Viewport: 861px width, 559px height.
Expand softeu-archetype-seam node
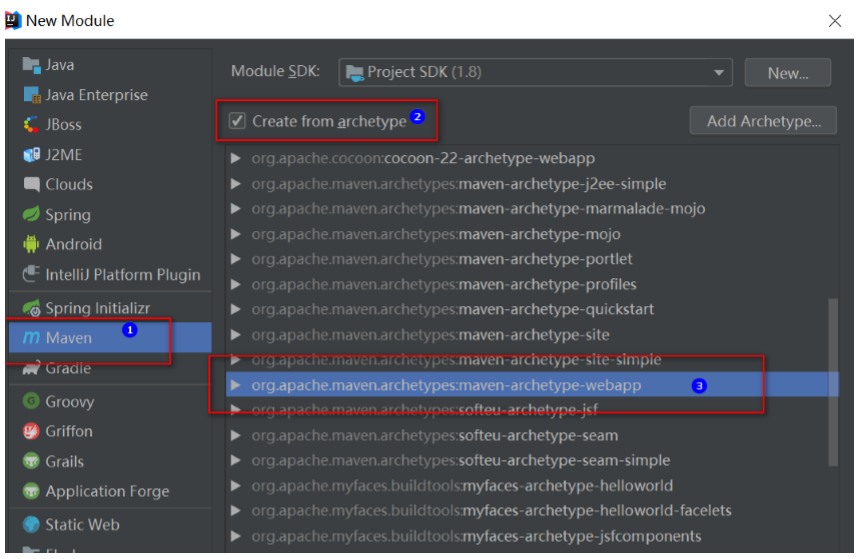point(236,435)
